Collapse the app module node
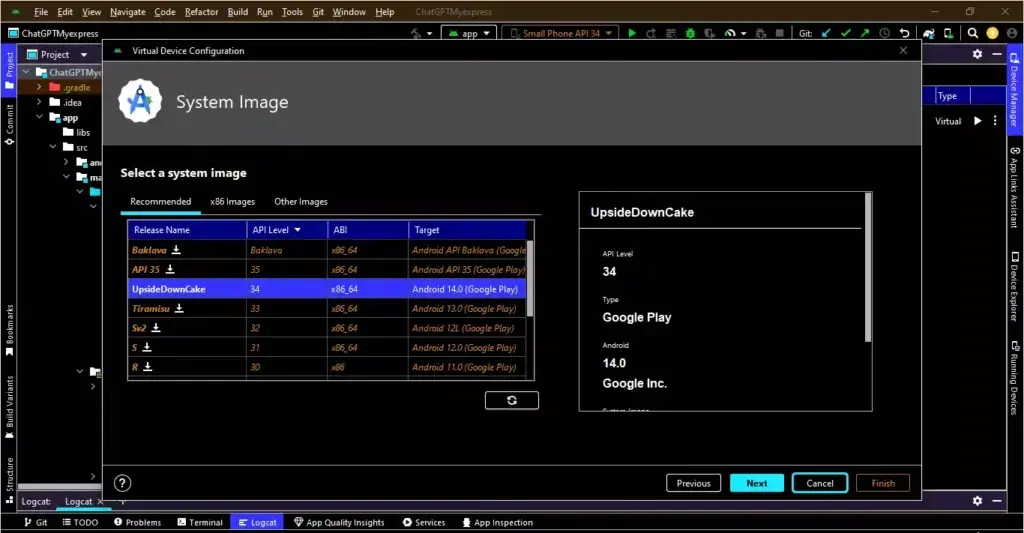The width and height of the screenshot is (1024, 533). coord(39,118)
